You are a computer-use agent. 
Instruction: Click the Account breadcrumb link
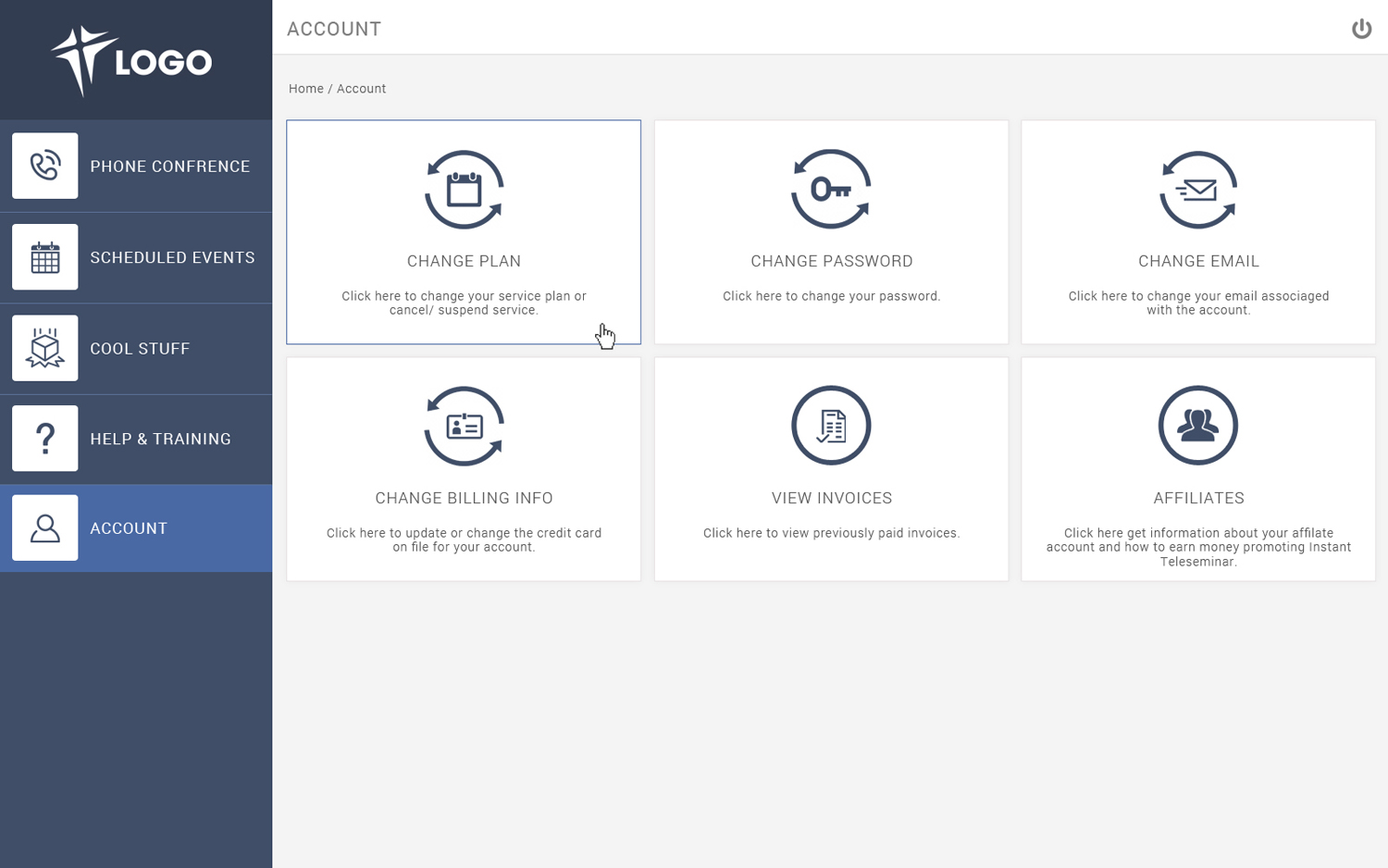pos(361,89)
